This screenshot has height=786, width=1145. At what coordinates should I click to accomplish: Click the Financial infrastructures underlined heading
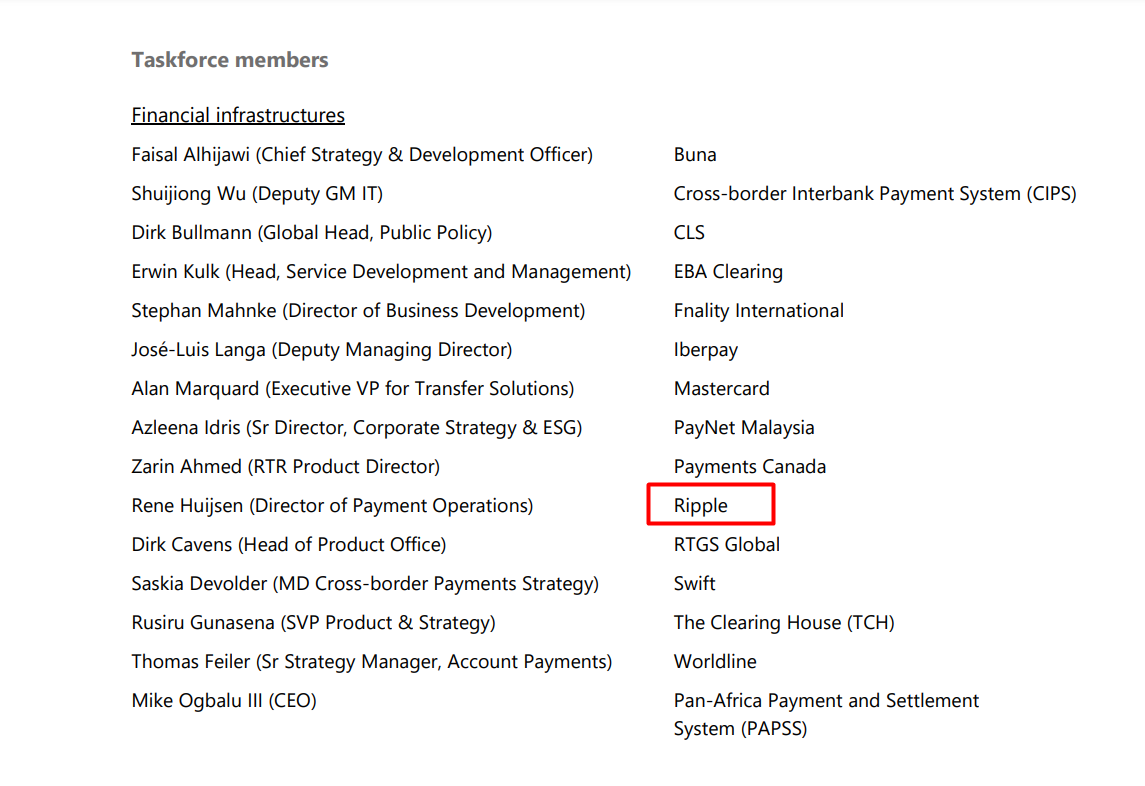pyautogui.click(x=238, y=115)
